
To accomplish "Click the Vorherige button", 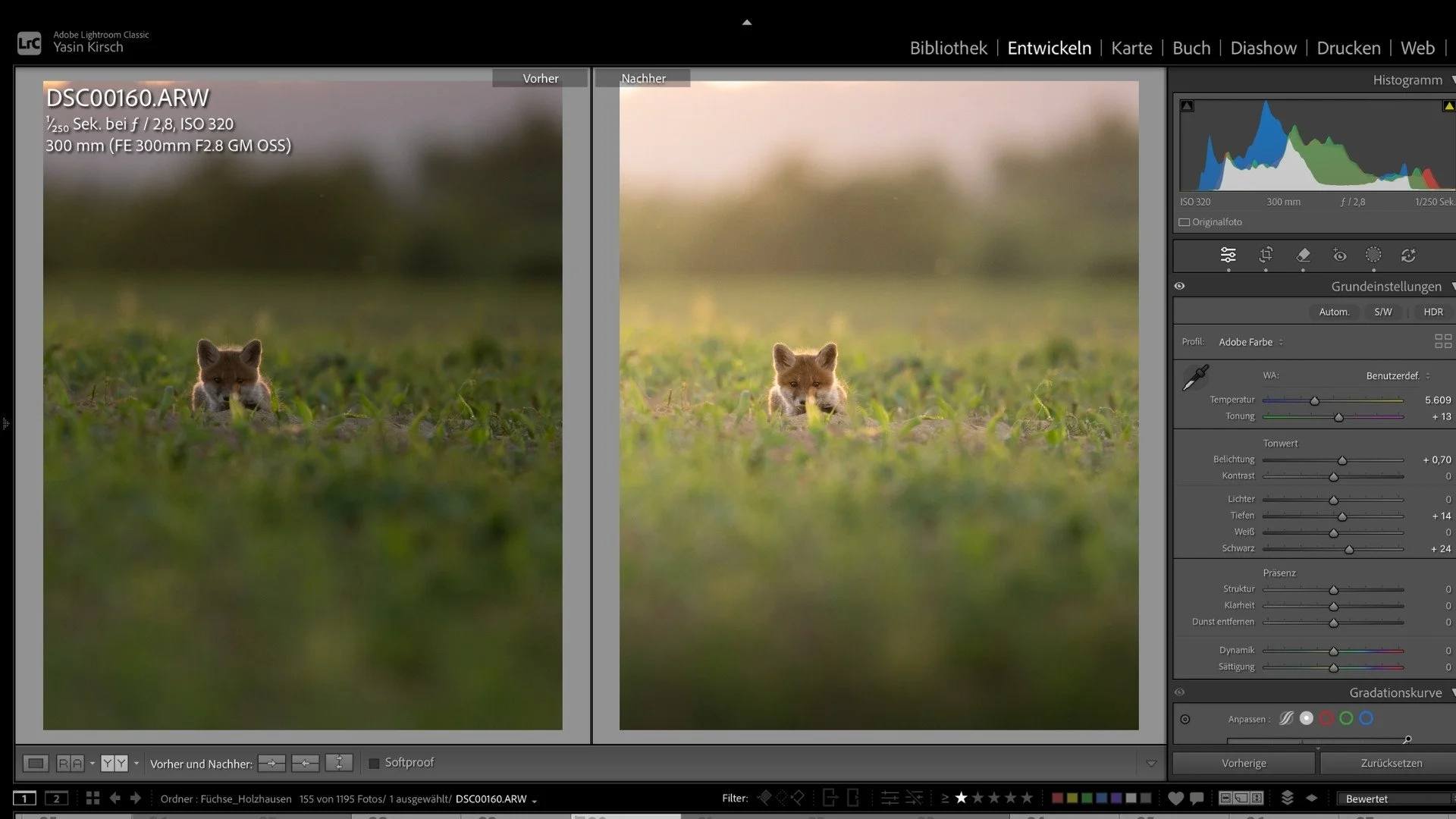I will click(1244, 763).
